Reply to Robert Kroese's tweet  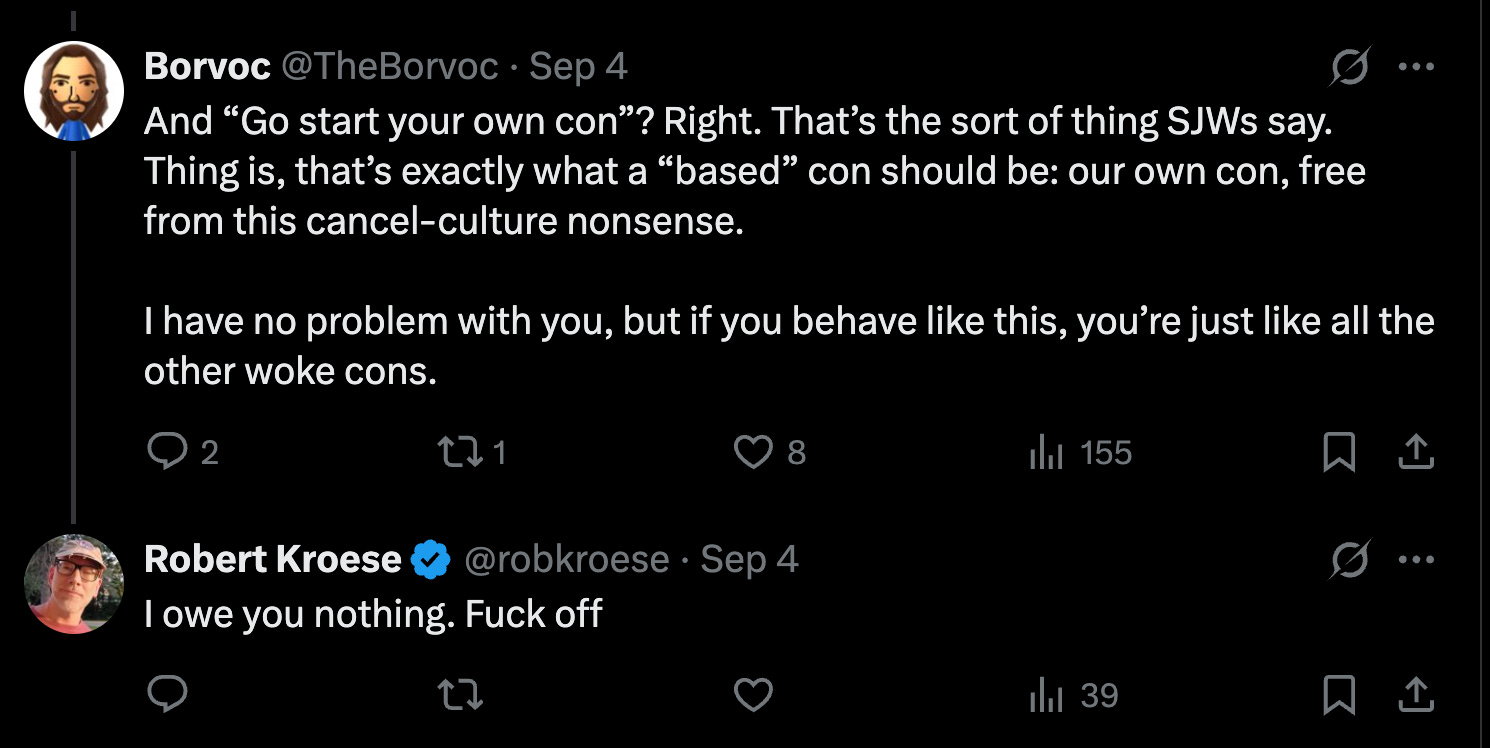[163, 695]
